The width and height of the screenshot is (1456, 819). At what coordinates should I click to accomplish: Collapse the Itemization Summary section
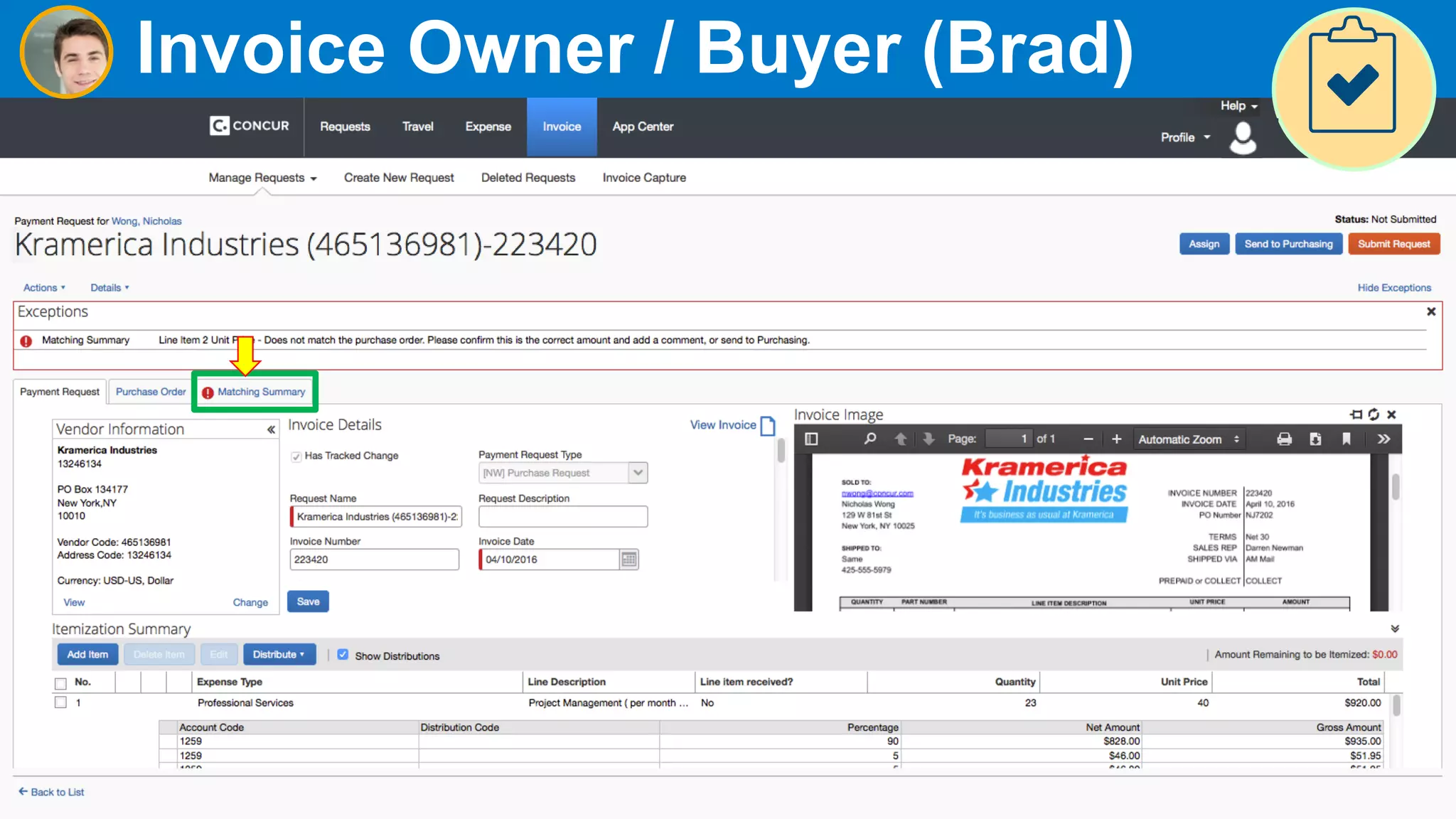pyautogui.click(x=1395, y=628)
